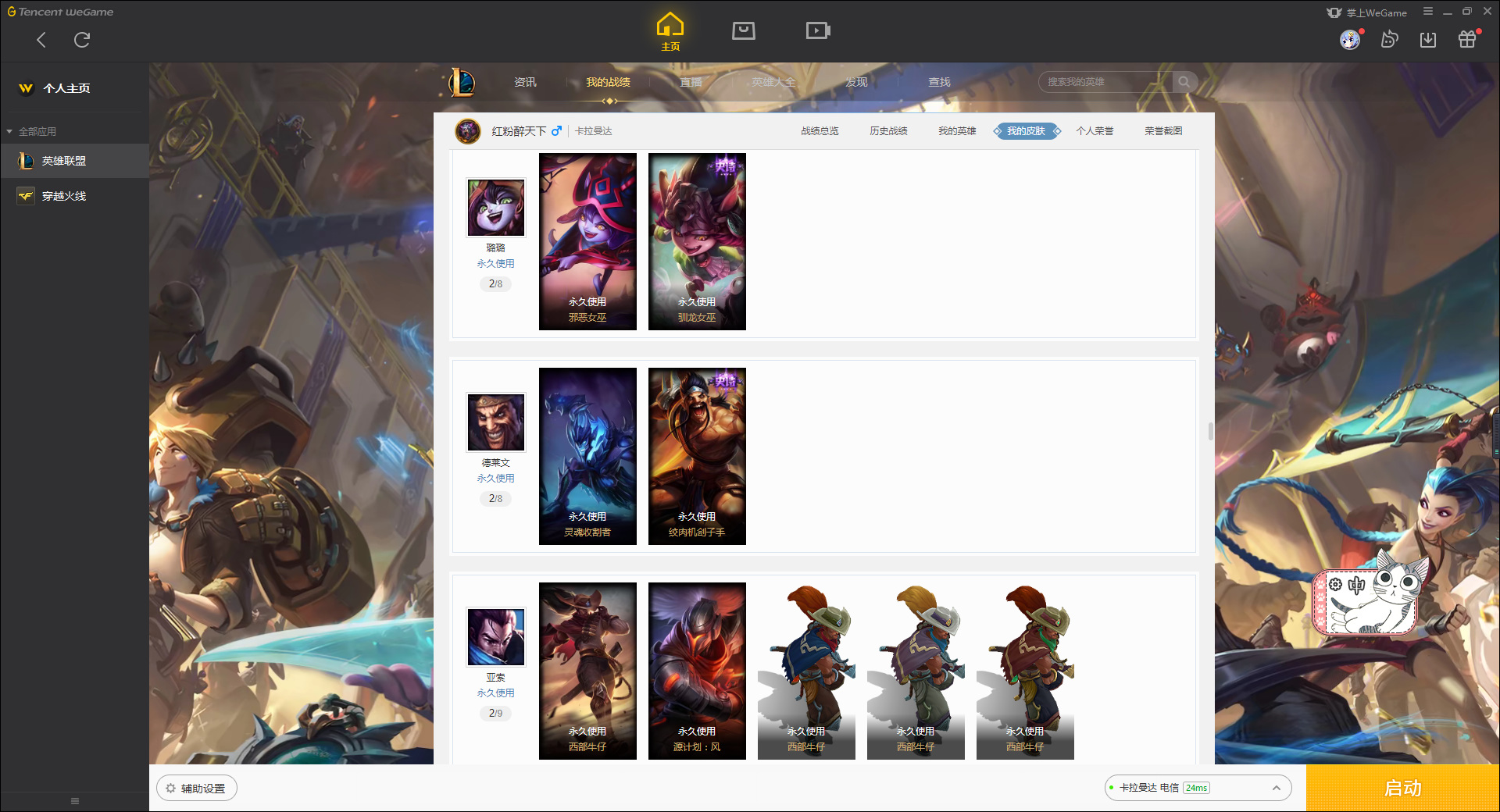This screenshot has width=1500, height=812.
Task: Click the 2/9 skin count for 亚索
Action: point(496,713)
